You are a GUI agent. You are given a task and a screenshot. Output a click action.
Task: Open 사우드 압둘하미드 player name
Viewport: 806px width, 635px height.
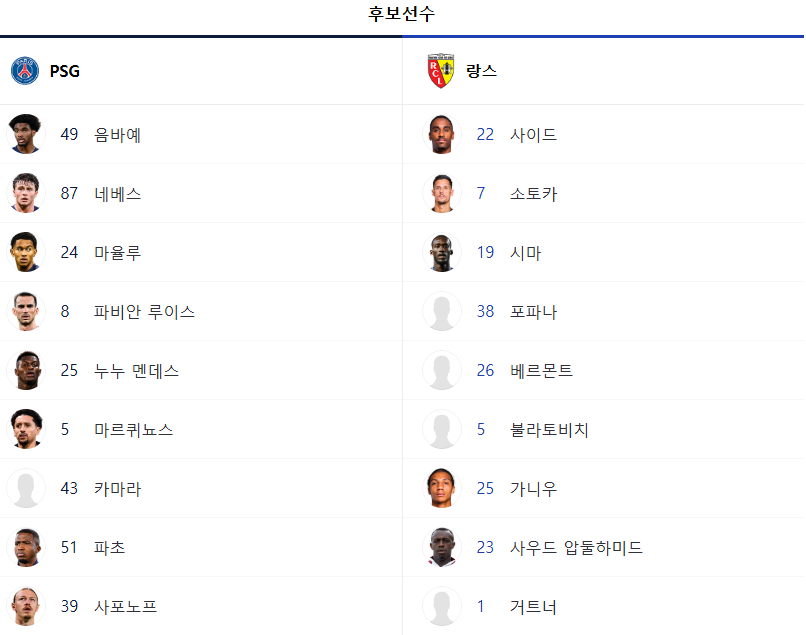pyautogui.click(x=576, y=548)
